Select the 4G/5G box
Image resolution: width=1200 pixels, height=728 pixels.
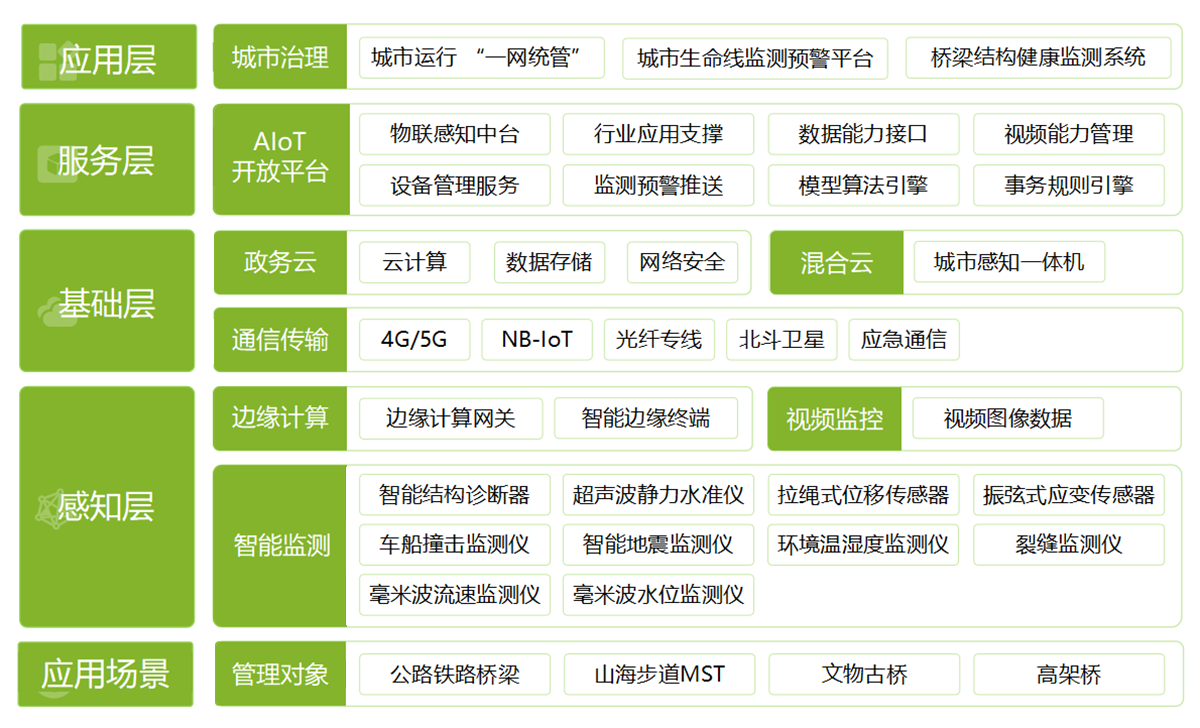tap(414, 340)
